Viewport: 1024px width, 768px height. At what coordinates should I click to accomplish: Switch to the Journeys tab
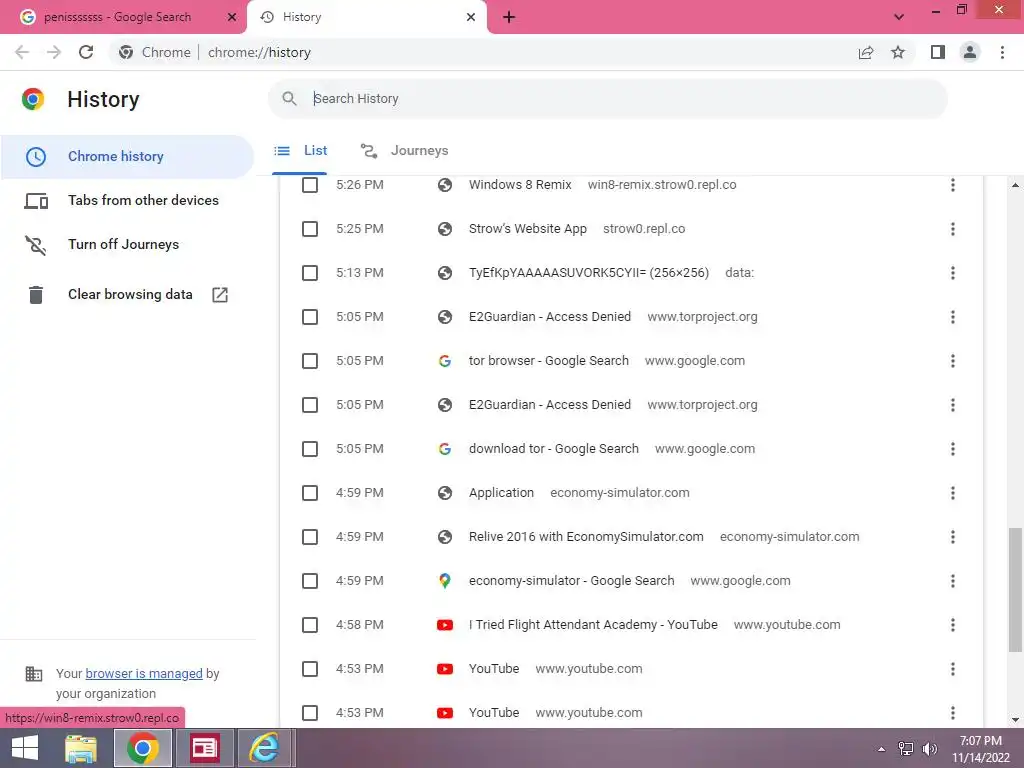coord(405,151)
